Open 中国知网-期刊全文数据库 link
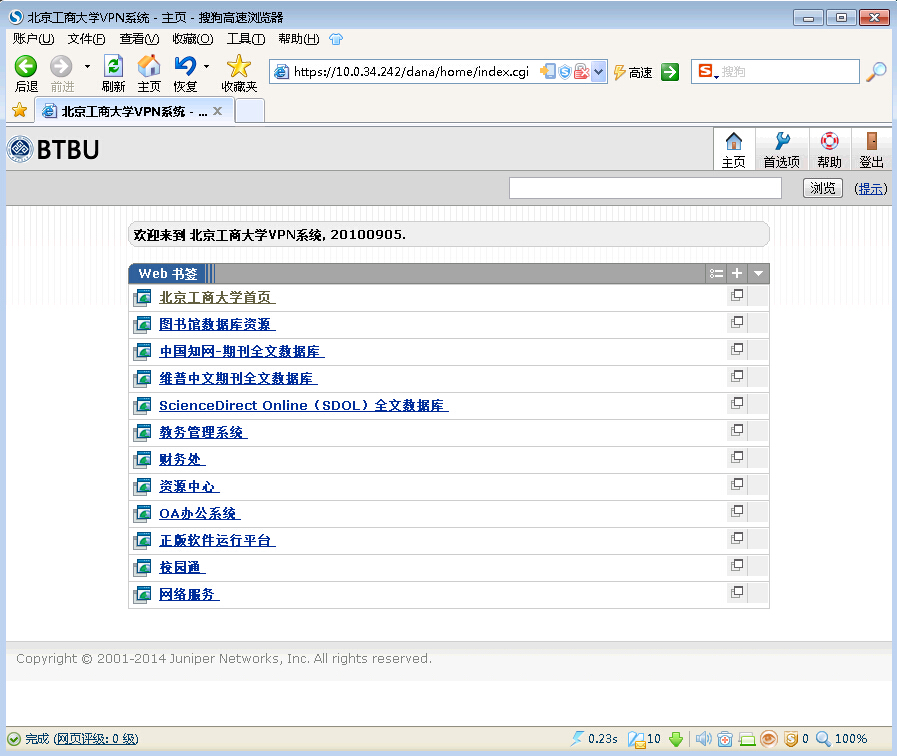The image size is (897, 756). [241, 351]
